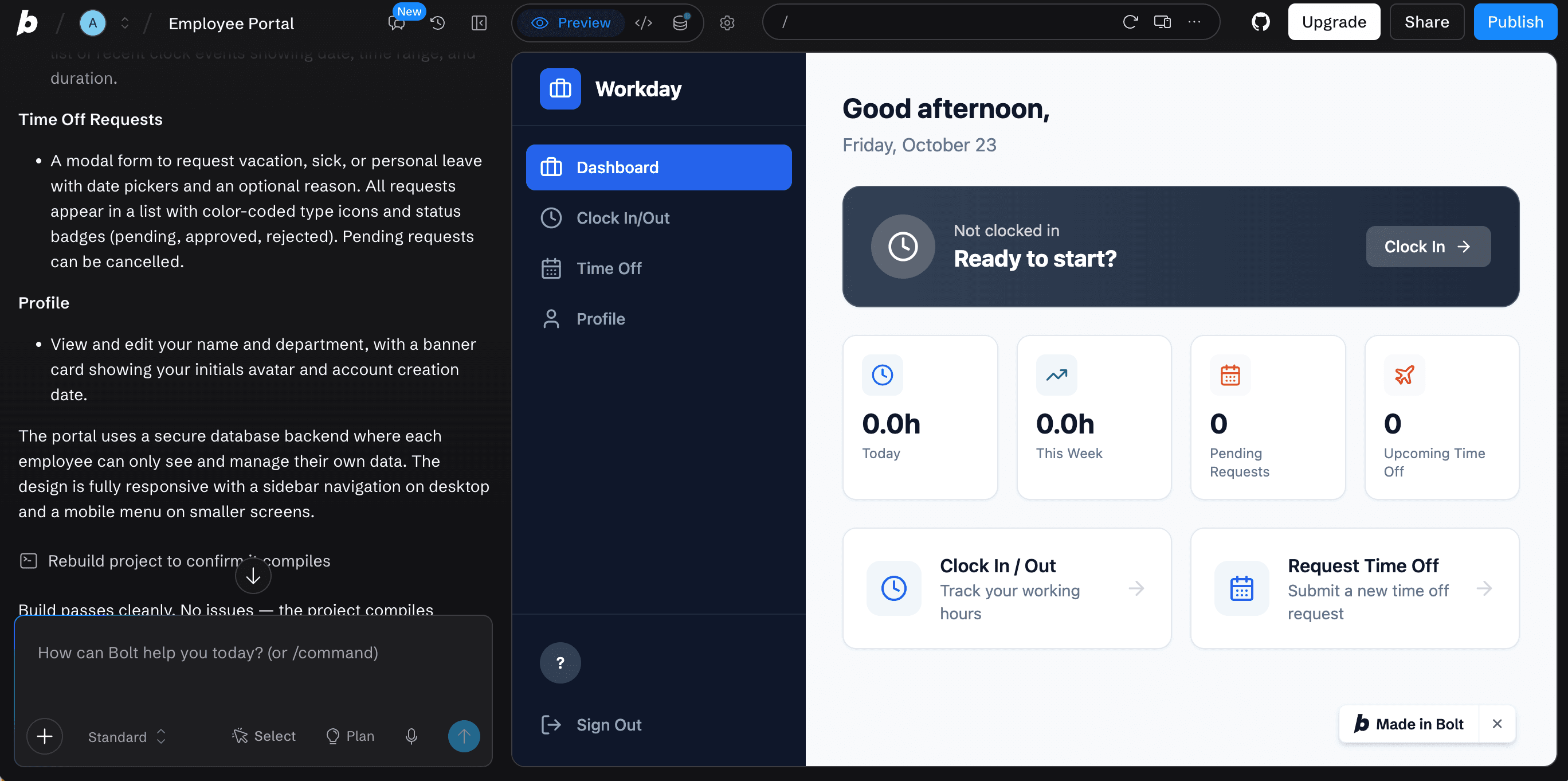The height and width of the screenshot is (781, 1568).
Task: Jump to latest message down arrow
Action: [x=253, y=576]
